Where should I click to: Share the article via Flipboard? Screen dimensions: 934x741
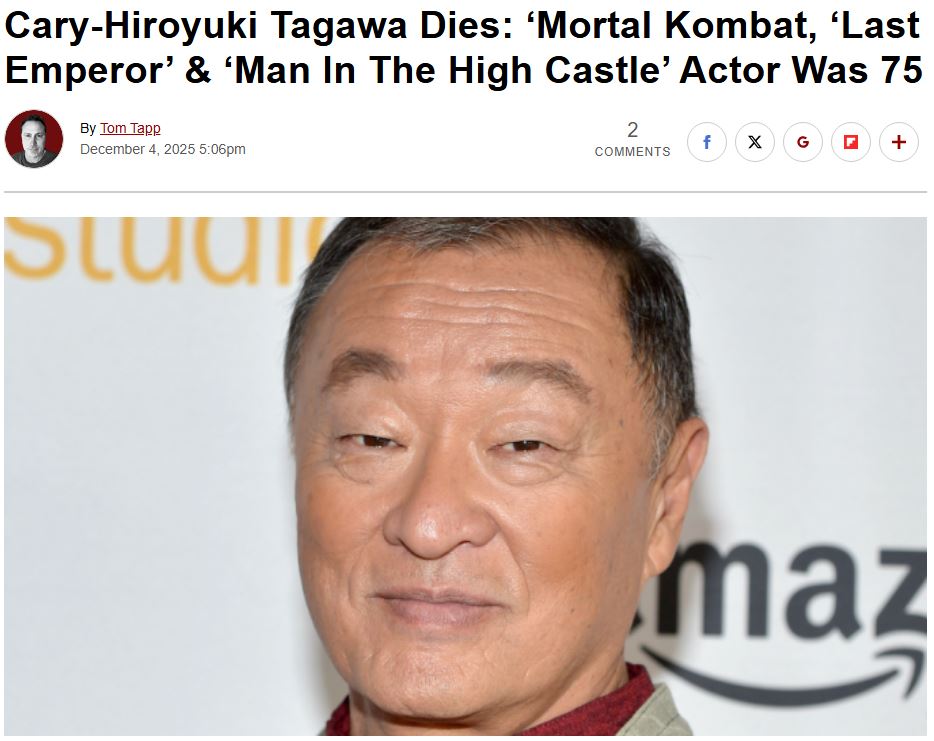tap(851, 142)
